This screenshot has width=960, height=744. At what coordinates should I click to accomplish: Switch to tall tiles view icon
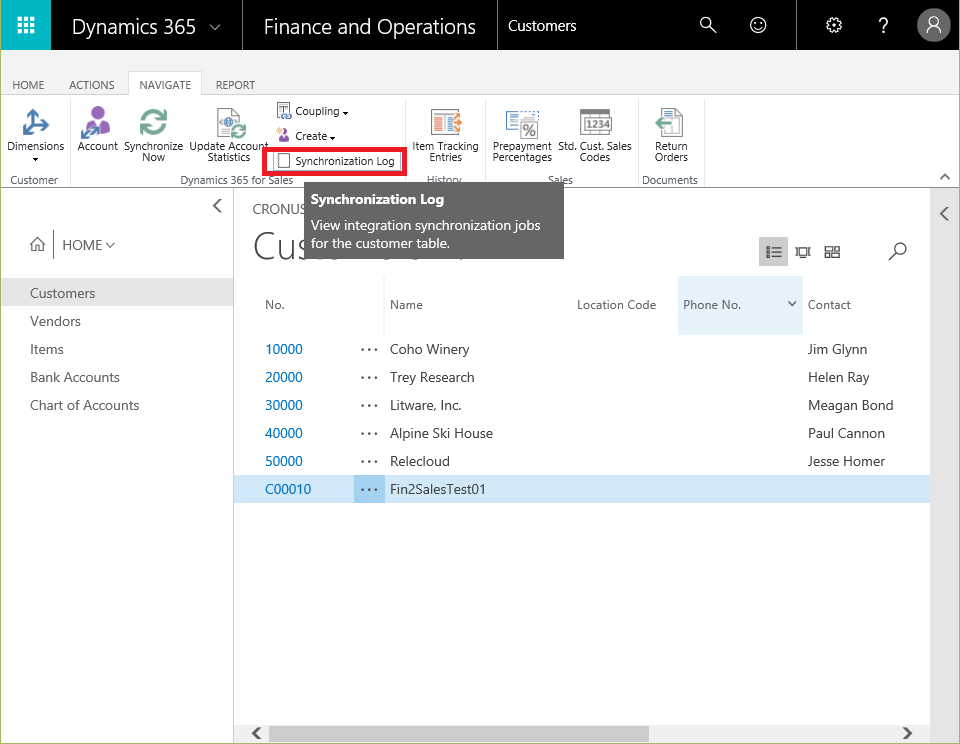[x=803, y=252]
